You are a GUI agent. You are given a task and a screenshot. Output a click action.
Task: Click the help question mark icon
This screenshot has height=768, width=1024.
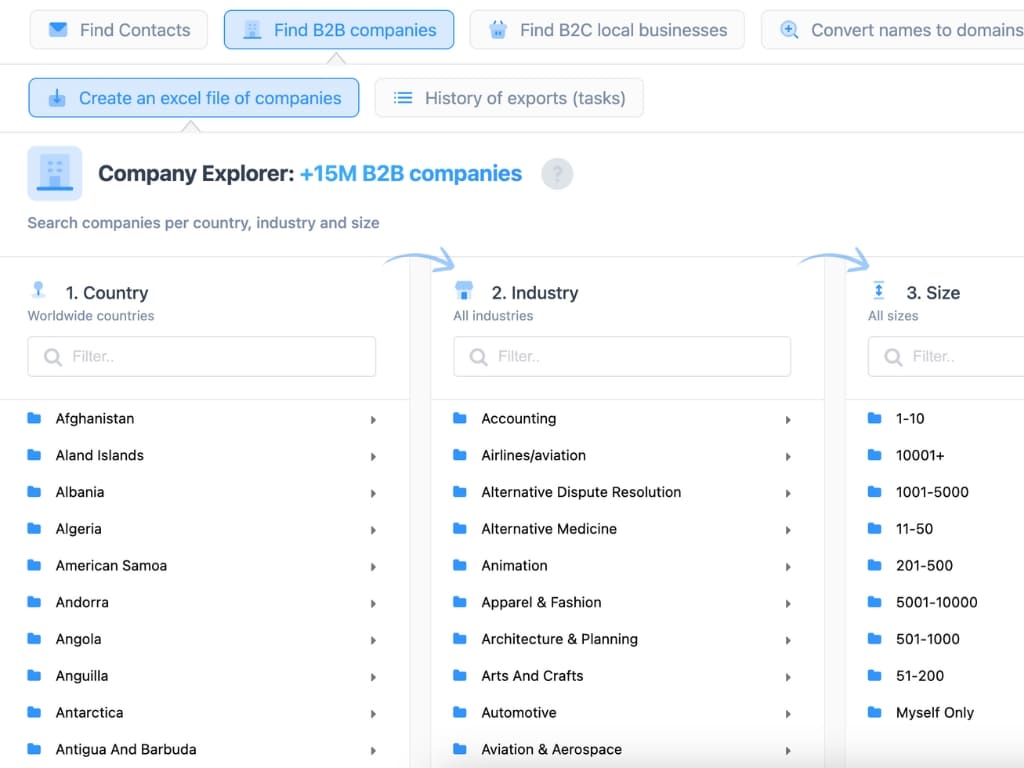point(557,174)
